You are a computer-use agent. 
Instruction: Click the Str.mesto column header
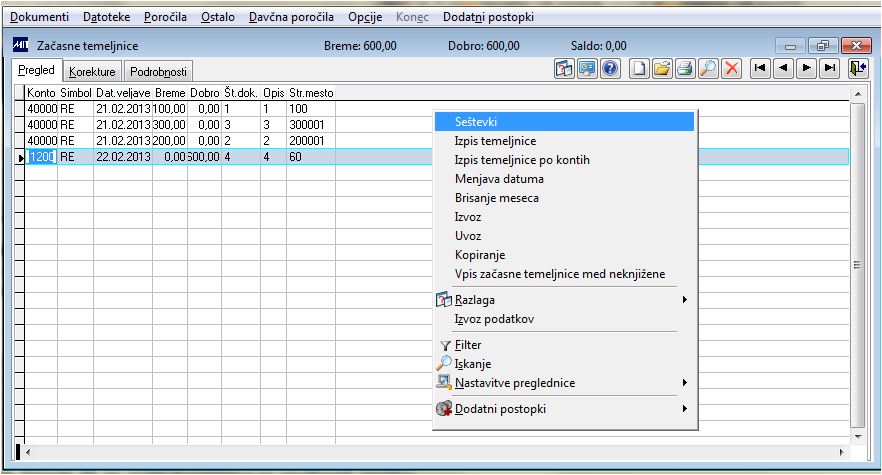coord(311,93)
